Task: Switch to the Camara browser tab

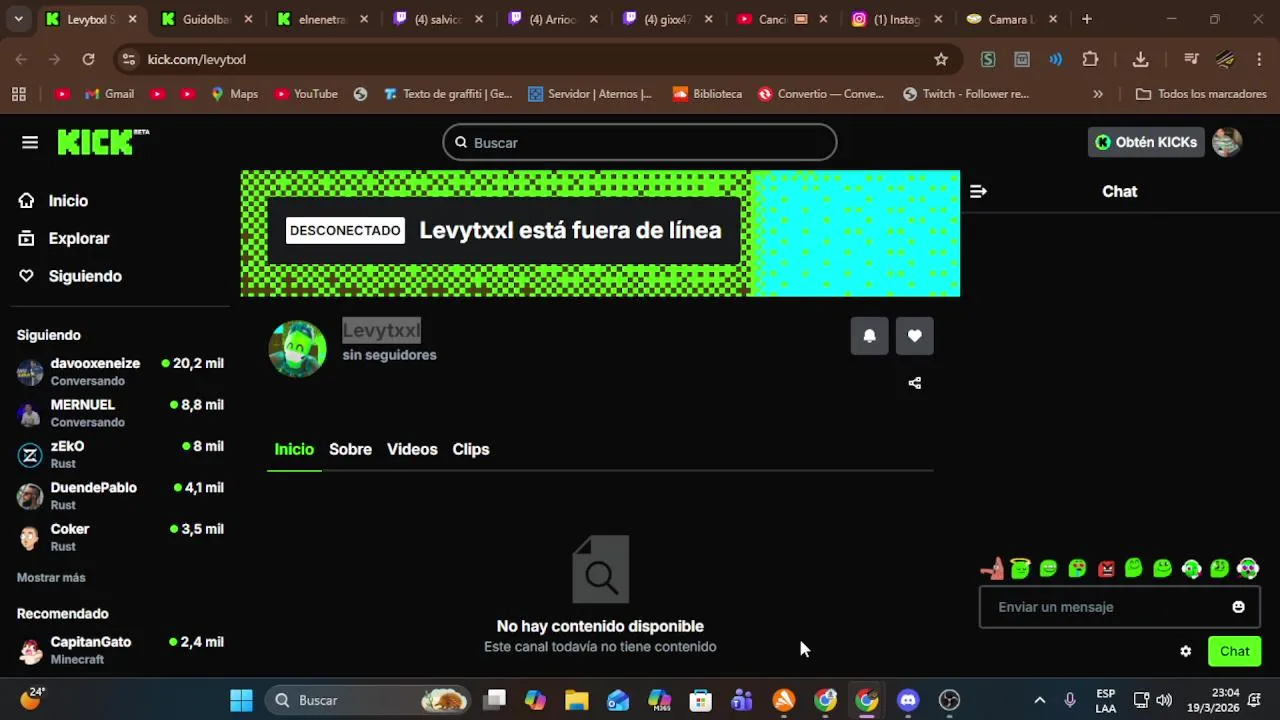Action: pyautogui.click(x=1010, y=19)
